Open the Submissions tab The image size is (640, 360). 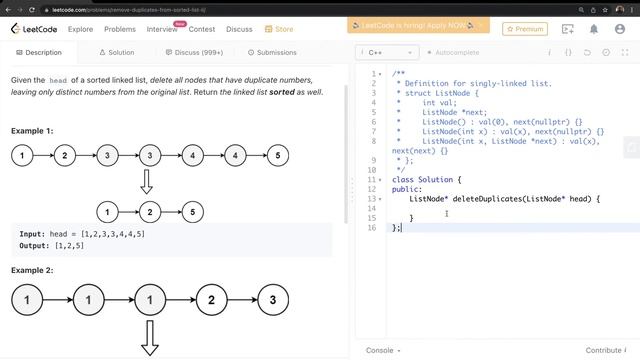click(x=272, y=52)
